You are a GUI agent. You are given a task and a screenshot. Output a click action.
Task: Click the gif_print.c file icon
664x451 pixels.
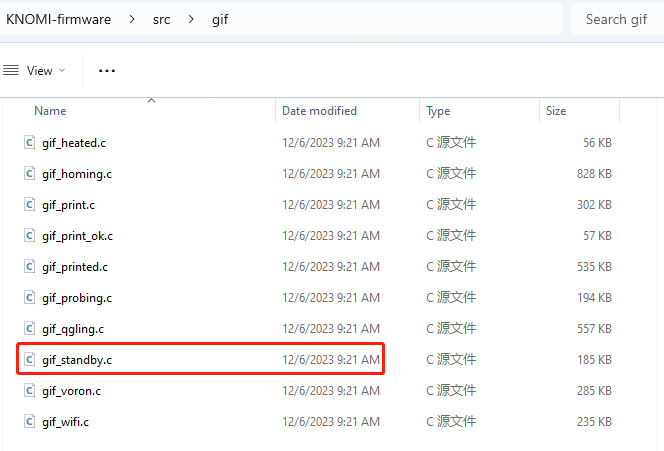(x=30, y=205)
